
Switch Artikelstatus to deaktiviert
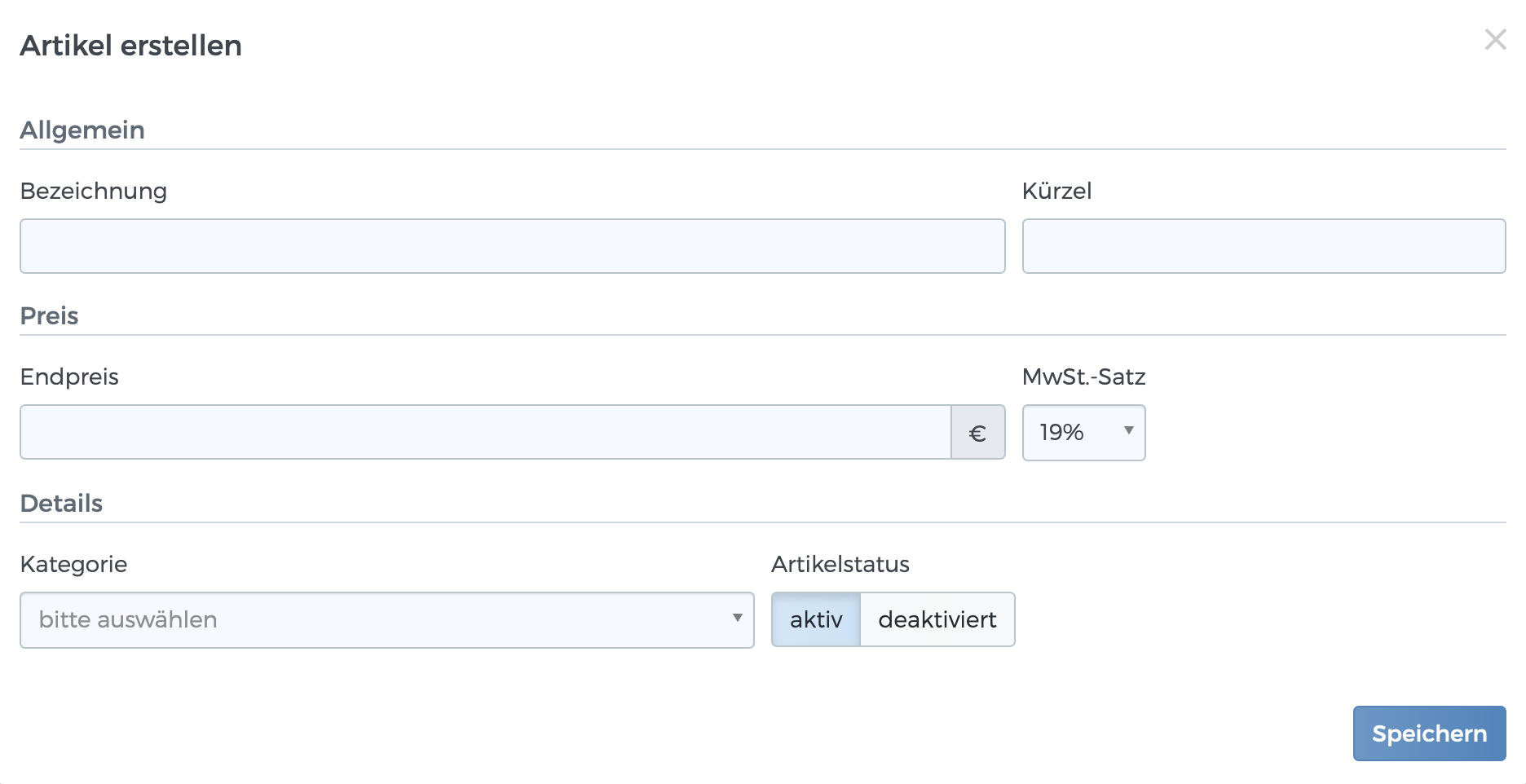(937, 619)
